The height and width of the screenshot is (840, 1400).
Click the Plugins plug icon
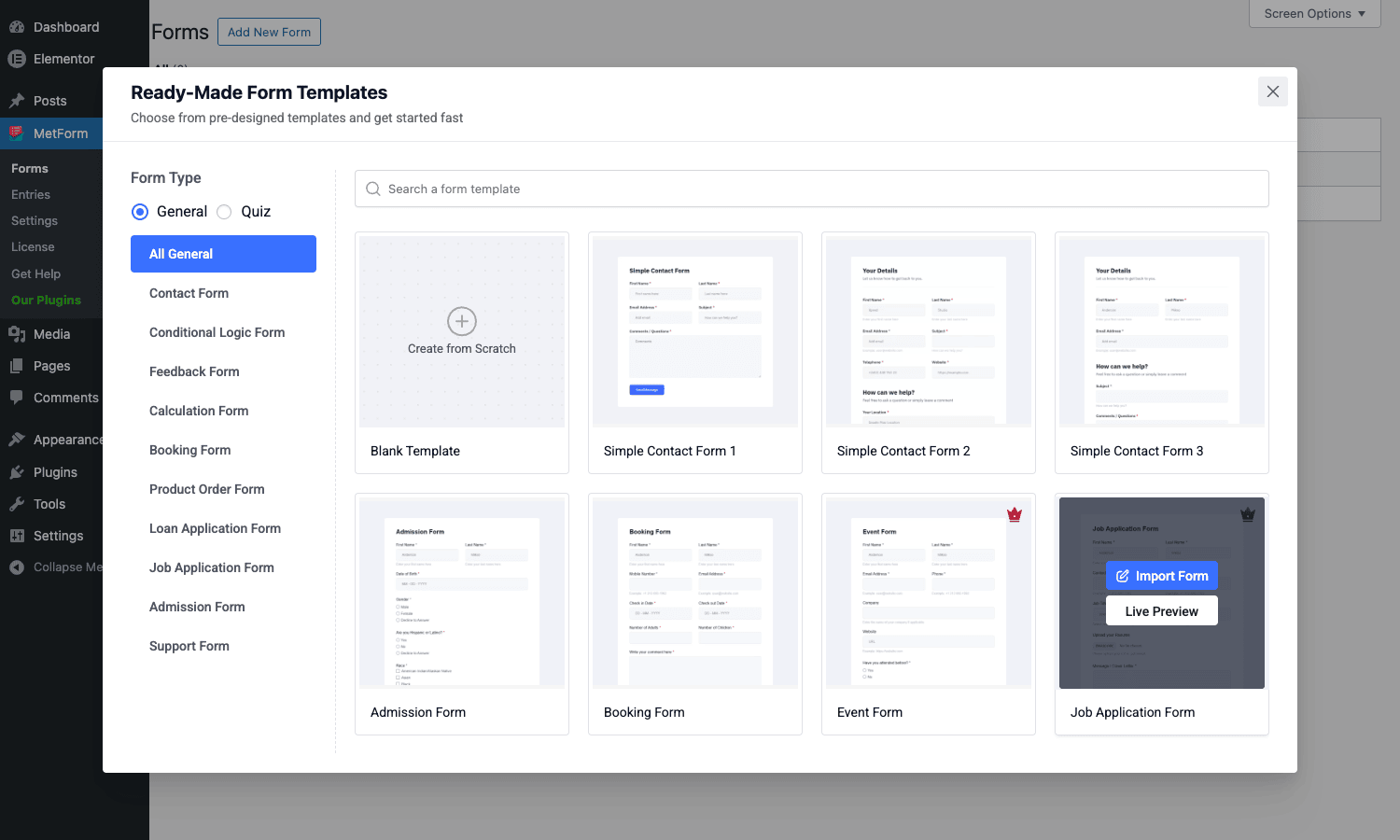[x=17, y=472]
